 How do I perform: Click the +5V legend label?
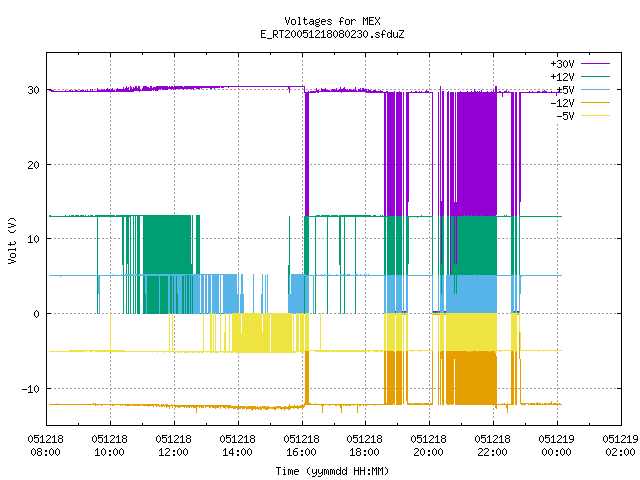[565, 90]
